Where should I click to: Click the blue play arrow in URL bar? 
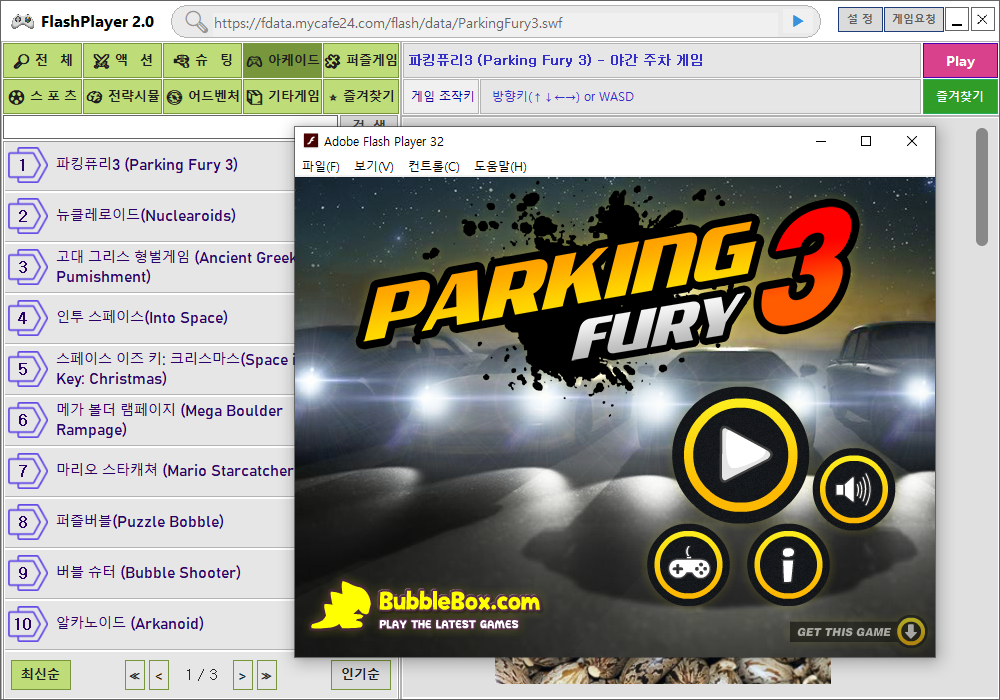point(797,22)
